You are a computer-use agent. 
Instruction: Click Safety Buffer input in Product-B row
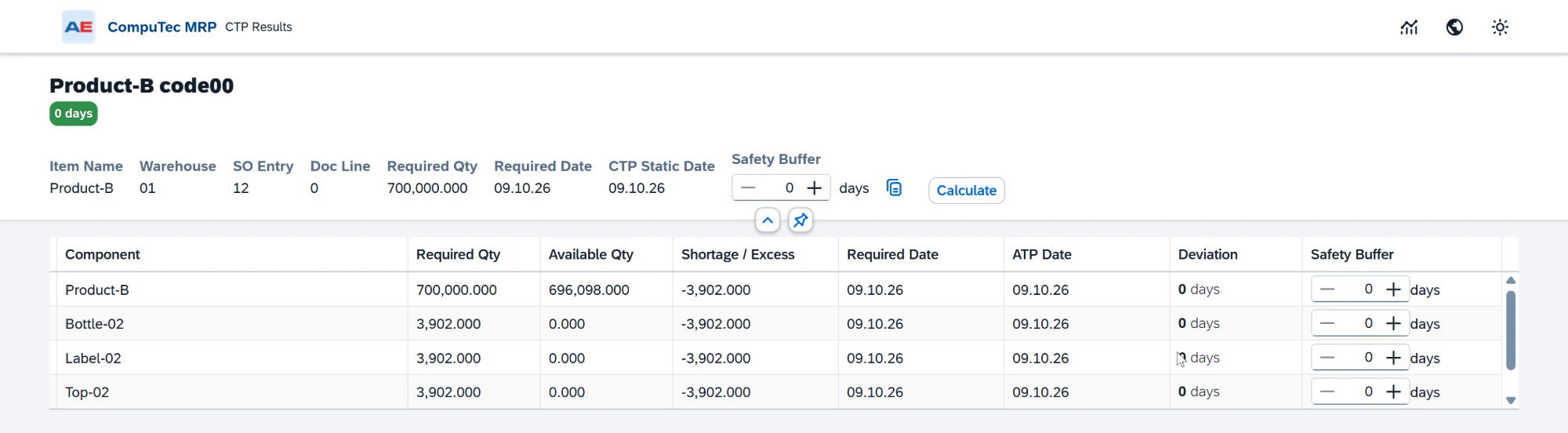click(1360, 289)
